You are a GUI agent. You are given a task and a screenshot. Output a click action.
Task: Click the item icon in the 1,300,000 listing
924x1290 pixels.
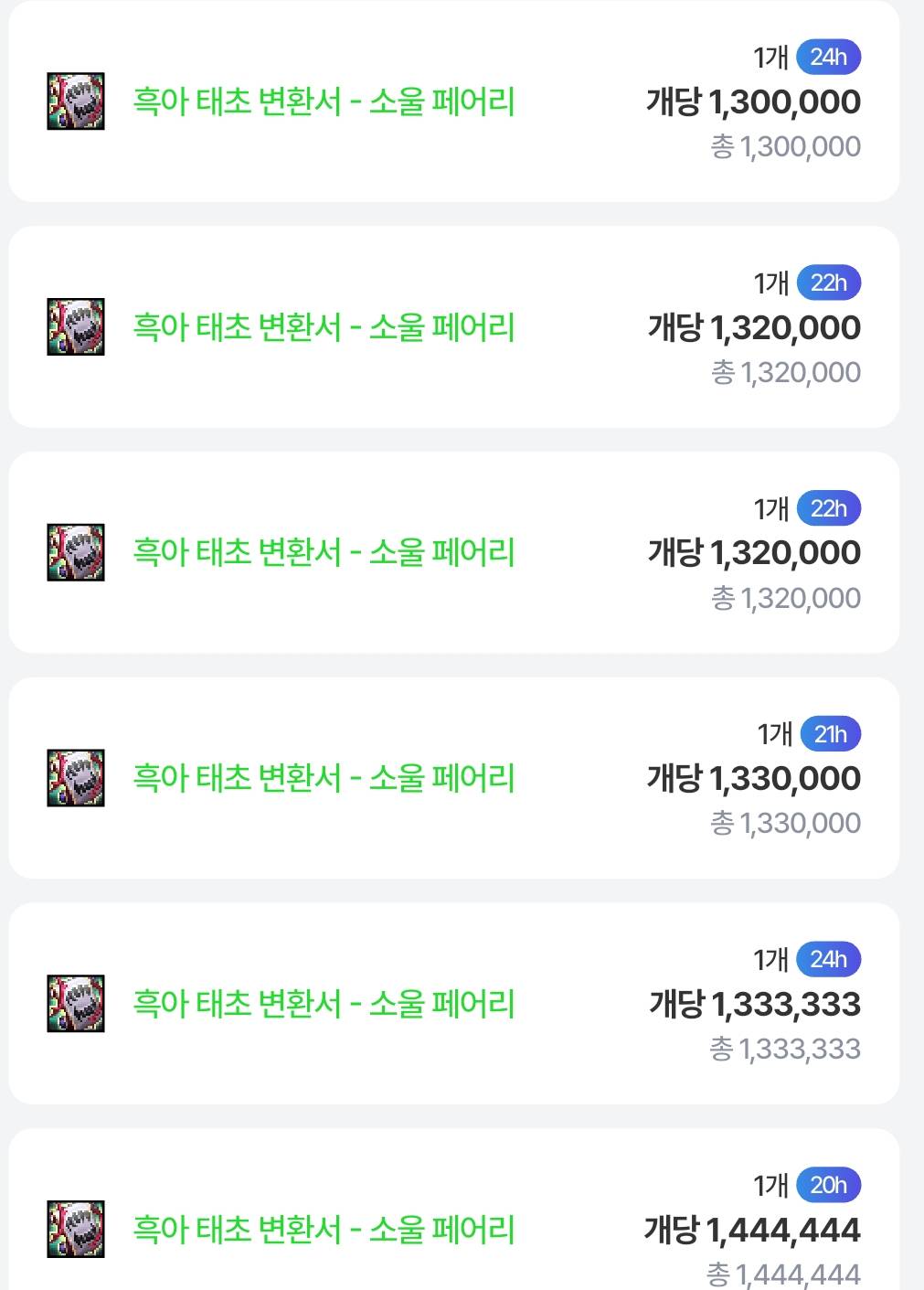point(76,101)
